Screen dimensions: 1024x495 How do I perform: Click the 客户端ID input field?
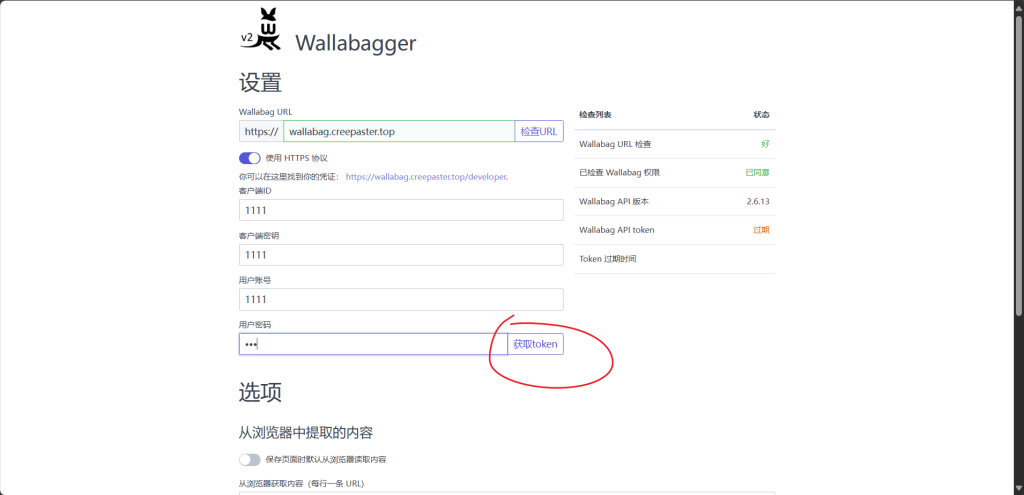tap(401, 210)
